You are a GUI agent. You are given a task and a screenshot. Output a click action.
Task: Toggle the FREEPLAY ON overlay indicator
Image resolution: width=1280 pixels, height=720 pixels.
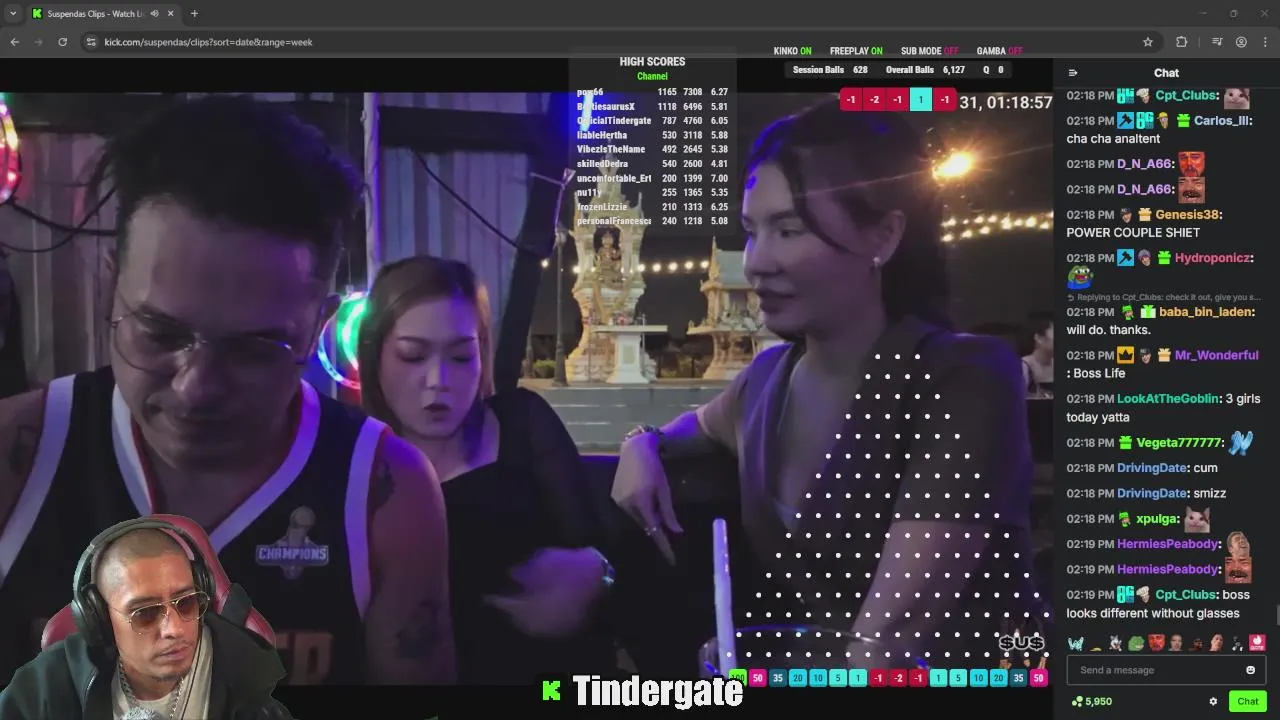[x=856, y=51]
